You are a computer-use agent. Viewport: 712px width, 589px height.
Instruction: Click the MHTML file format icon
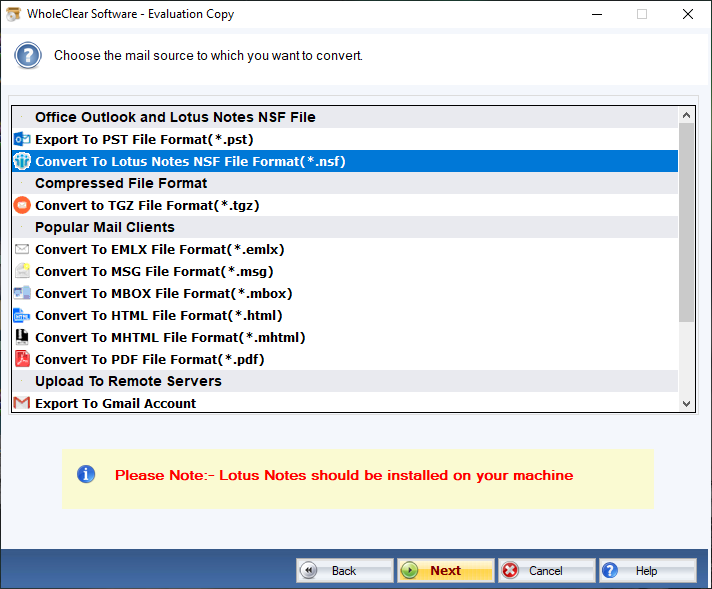(x=22, y=337)
